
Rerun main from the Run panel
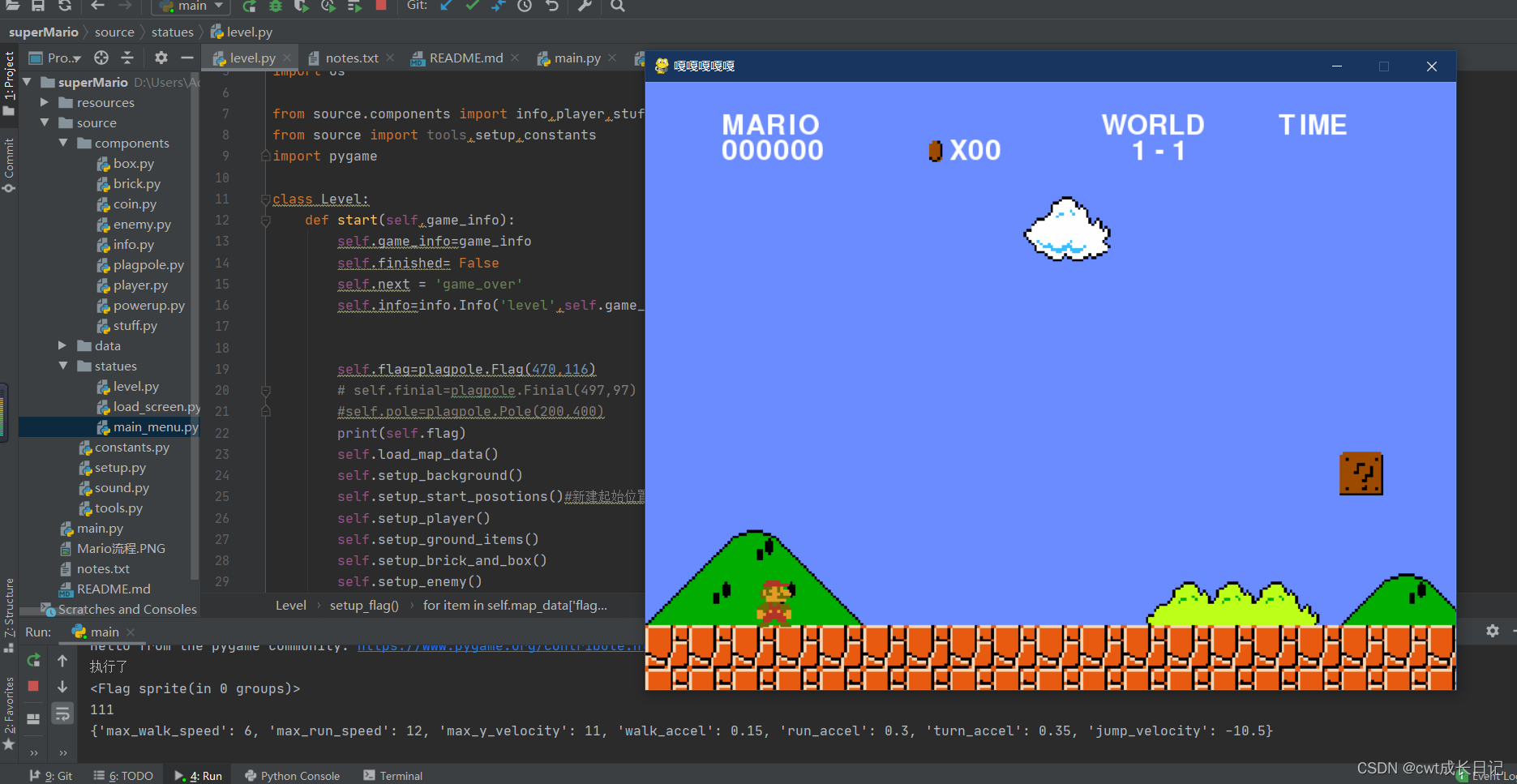tap(33, 660)
